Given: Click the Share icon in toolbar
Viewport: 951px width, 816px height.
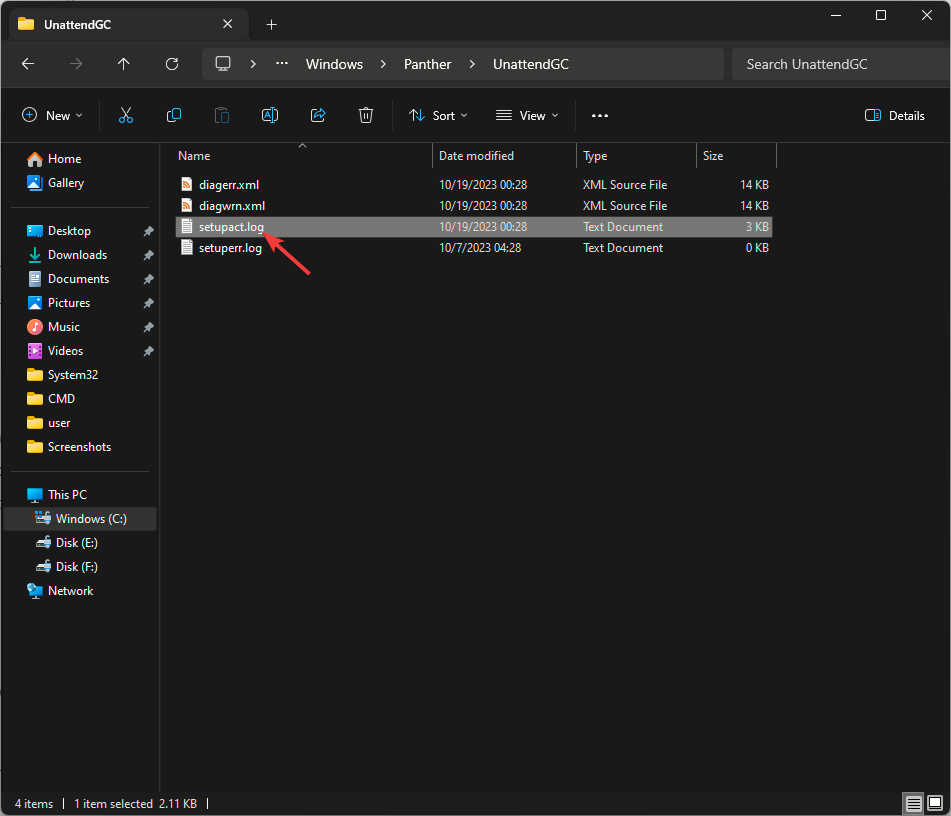Looking at the screenshot, I should click(318, 116).
